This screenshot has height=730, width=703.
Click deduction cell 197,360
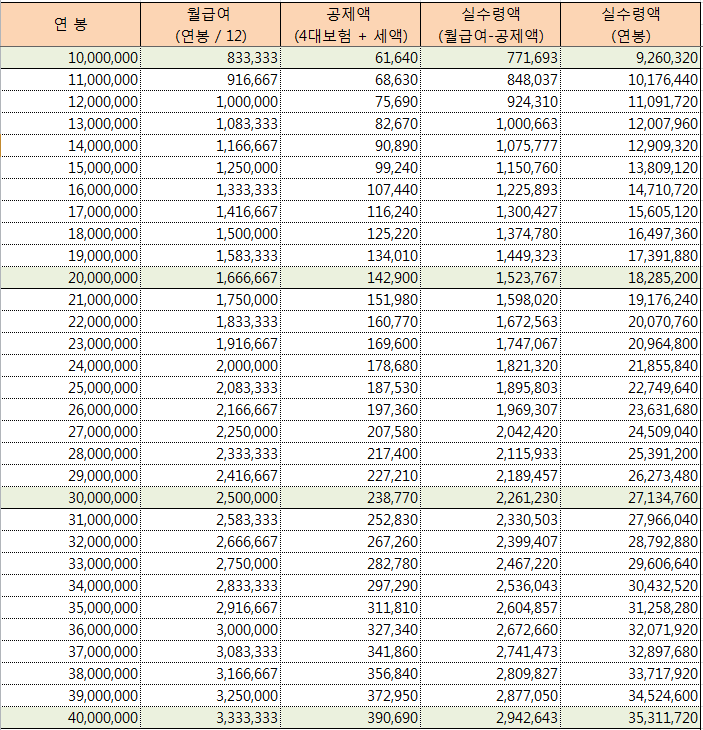pos(351,410)
